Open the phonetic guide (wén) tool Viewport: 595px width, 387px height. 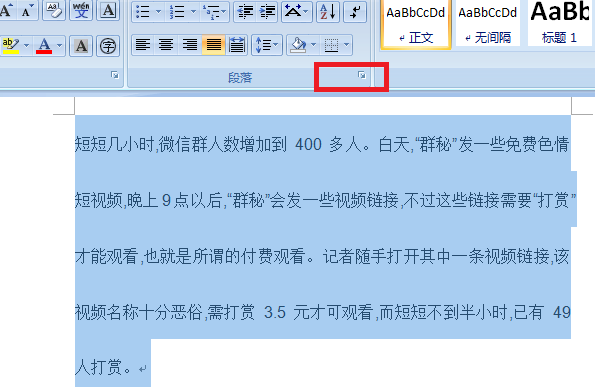[x=81, y=10]
